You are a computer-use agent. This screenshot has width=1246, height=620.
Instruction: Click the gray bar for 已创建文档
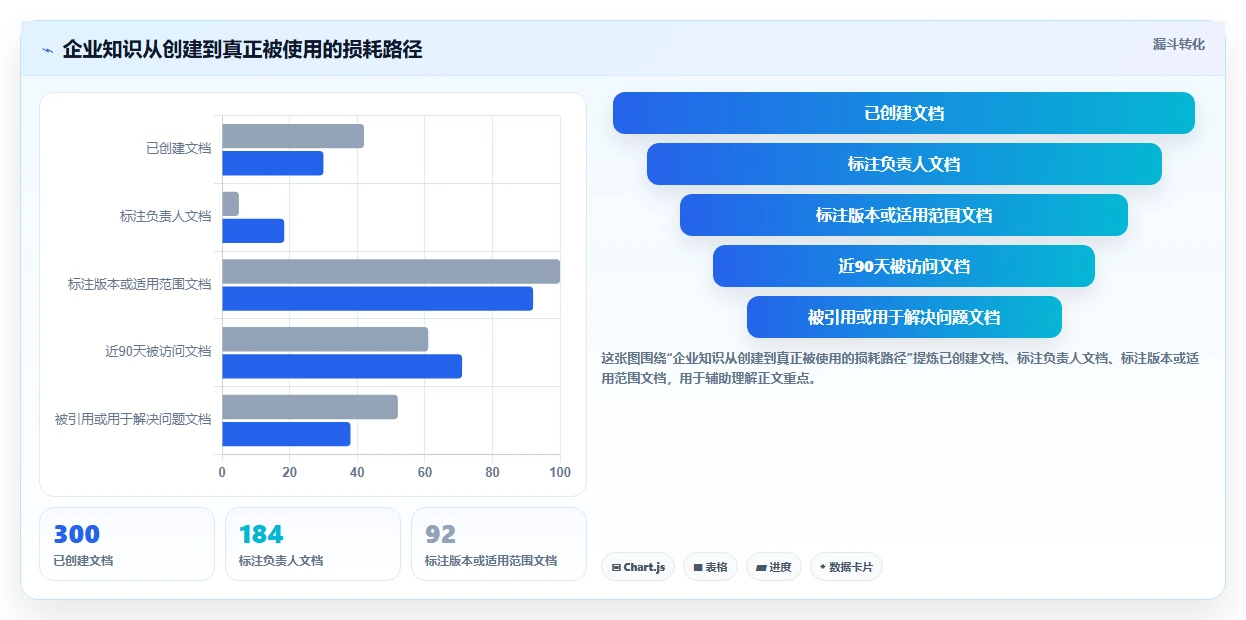pos(293,136)
